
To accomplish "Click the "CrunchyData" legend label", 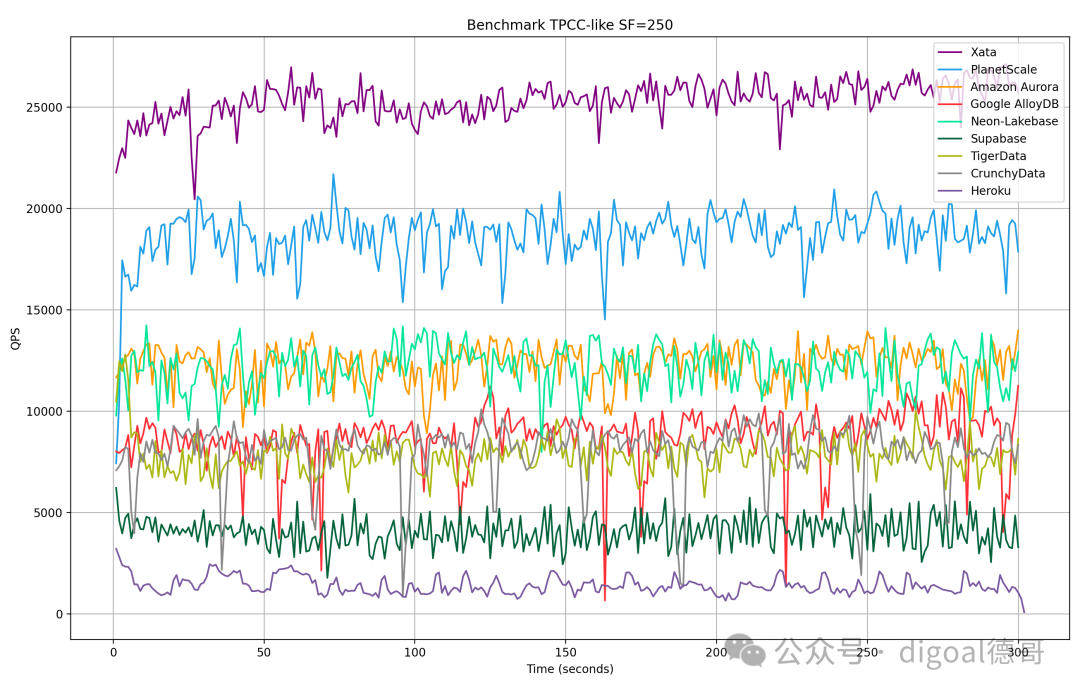I will [x=1007, y=174].
